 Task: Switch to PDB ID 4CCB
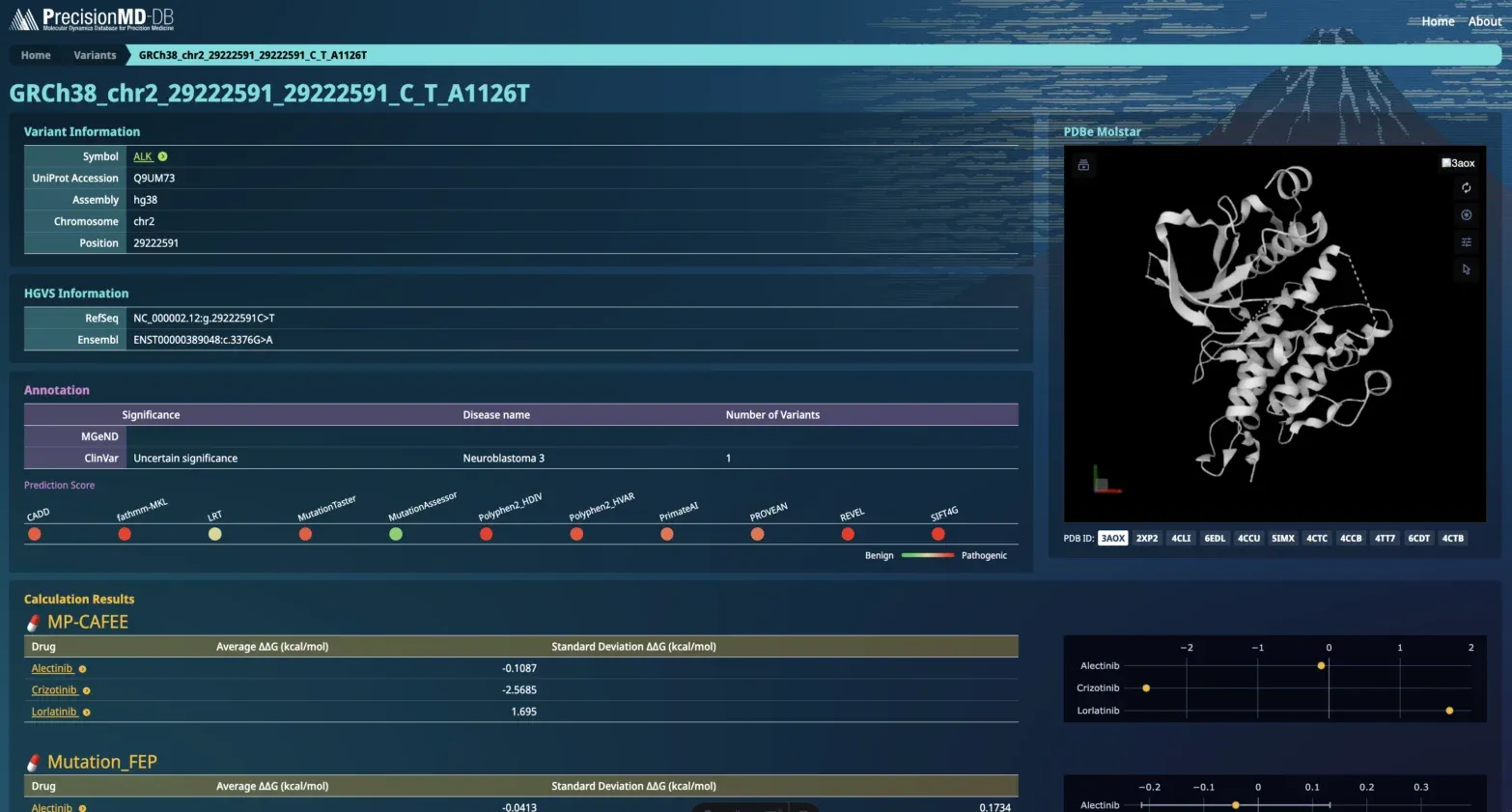[x=1351, y=538]
